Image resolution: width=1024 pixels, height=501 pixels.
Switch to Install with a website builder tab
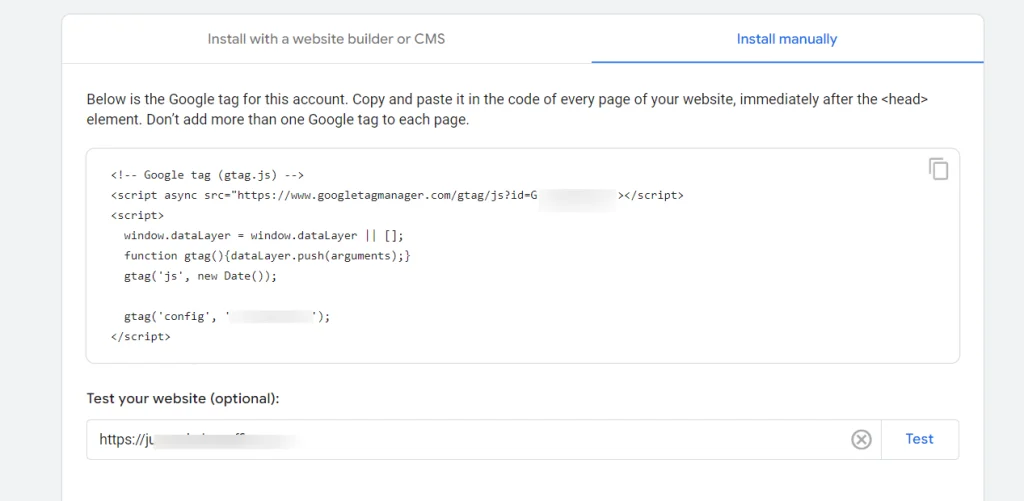[327, 39]
